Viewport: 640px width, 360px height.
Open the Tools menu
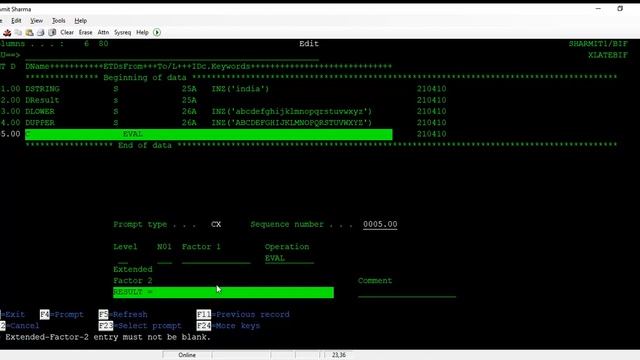(58, 20)
